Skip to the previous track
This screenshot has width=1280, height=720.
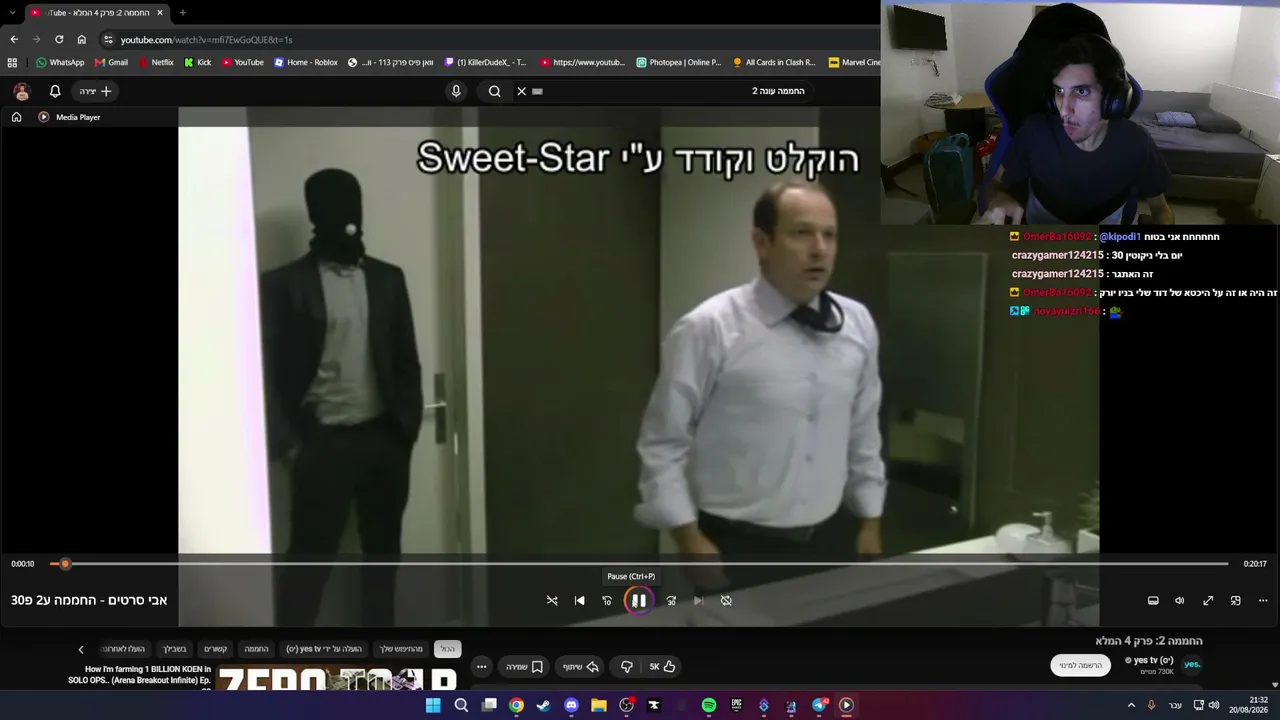[580, 600]
